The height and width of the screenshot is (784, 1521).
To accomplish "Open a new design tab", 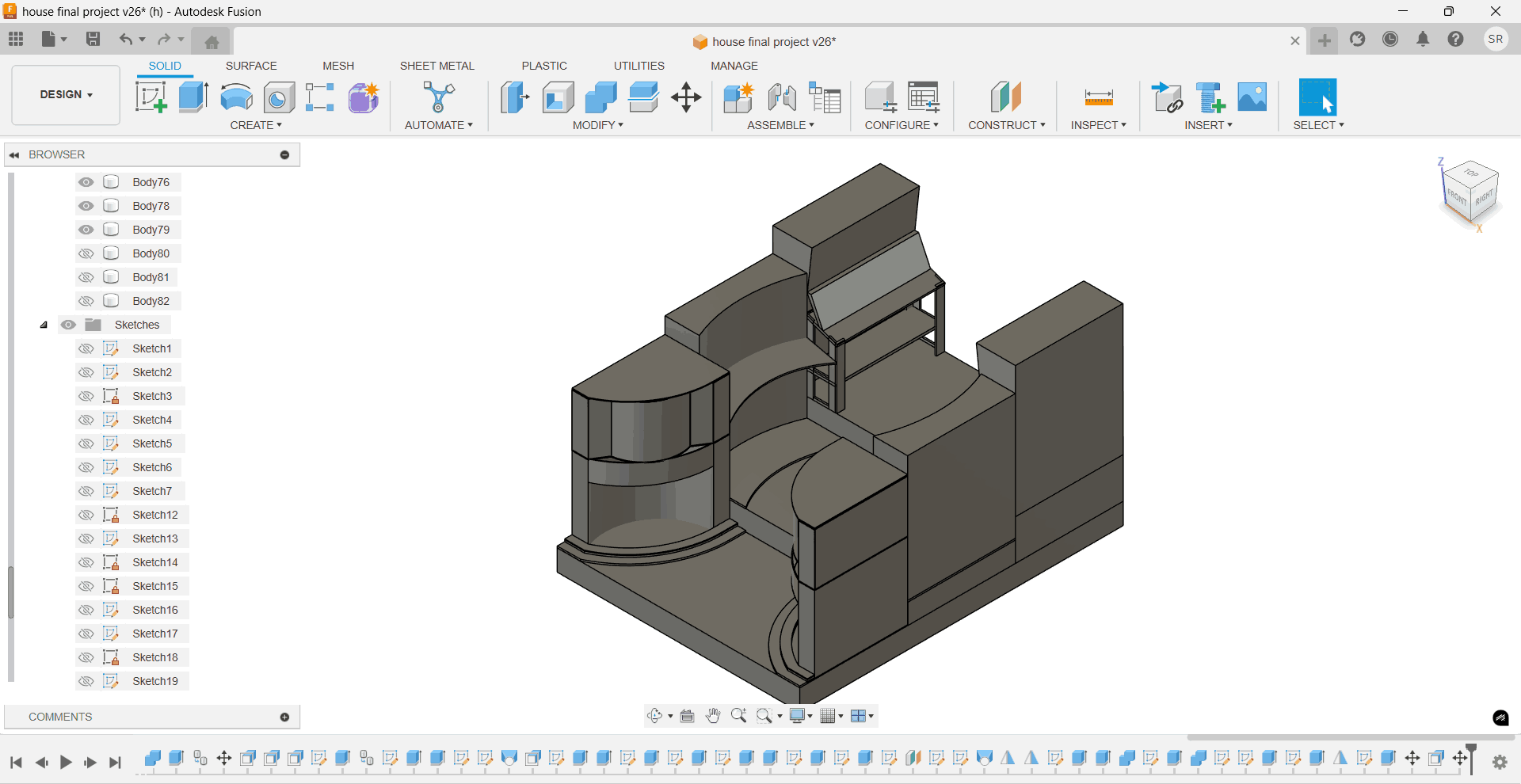I will [1325, 40].
